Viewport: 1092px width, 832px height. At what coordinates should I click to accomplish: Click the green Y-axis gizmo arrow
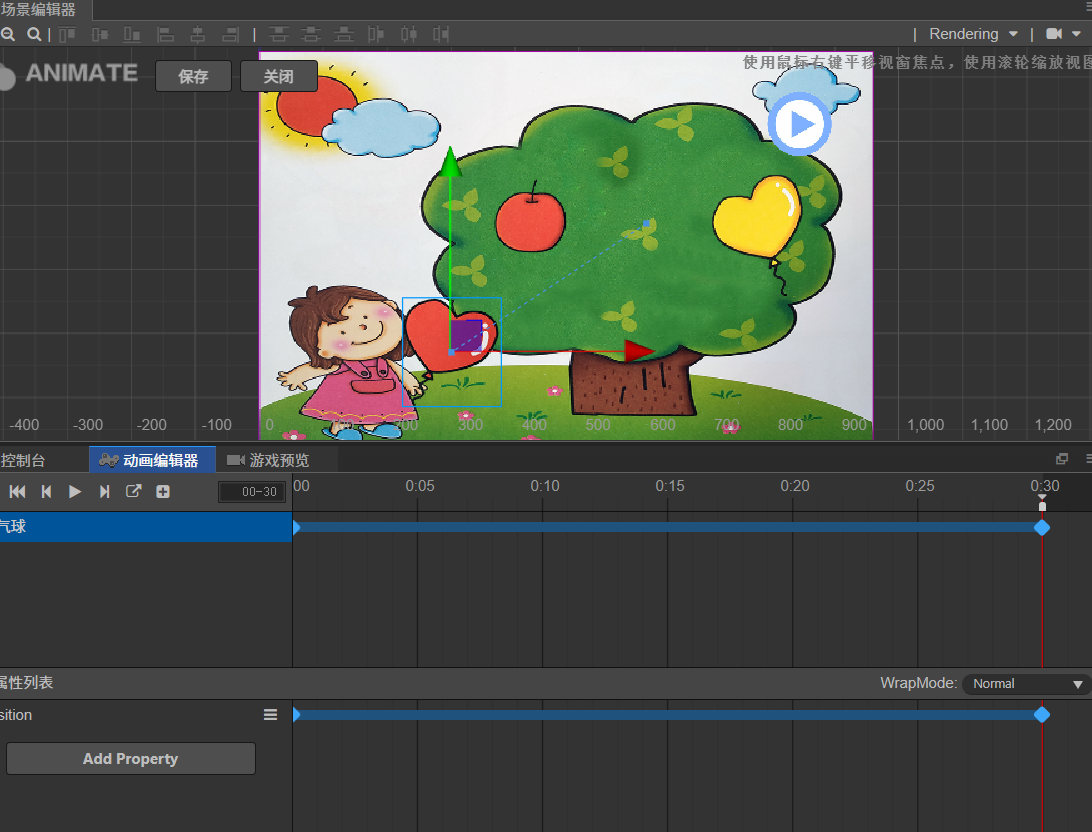[x=451, y=162]
